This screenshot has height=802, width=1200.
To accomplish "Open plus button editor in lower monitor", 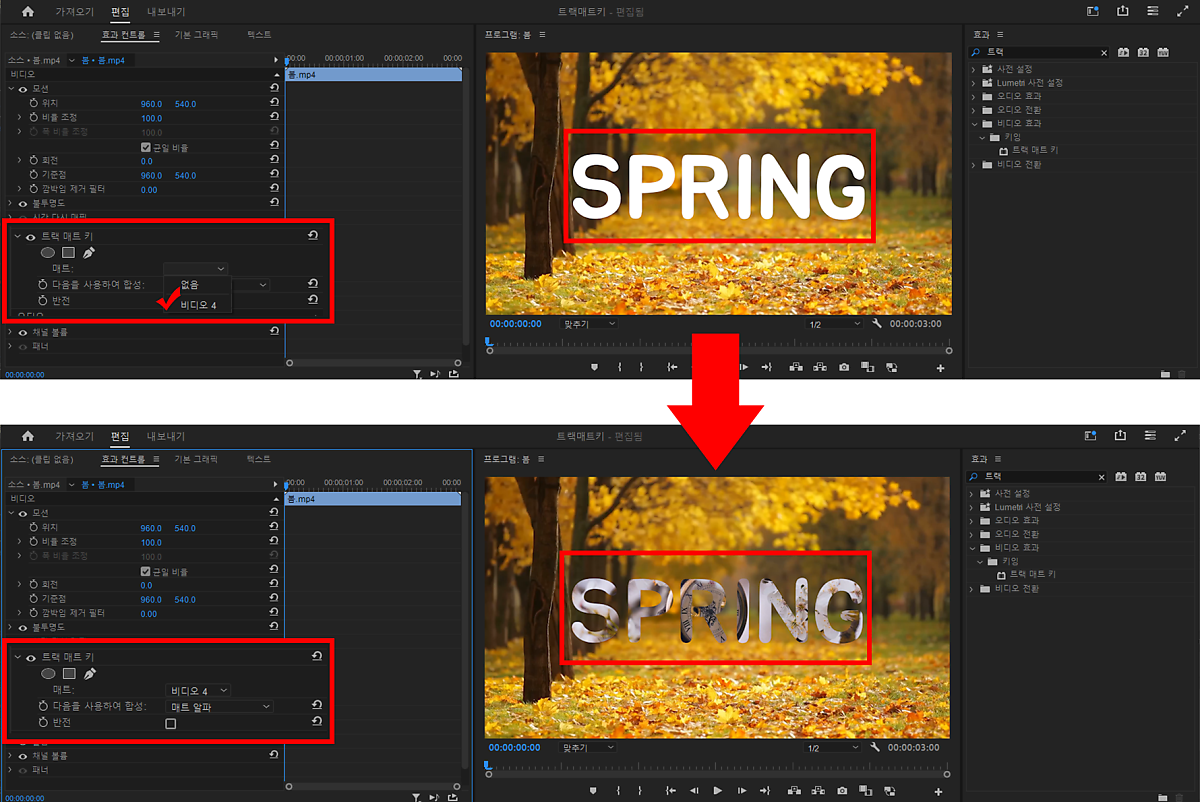I will (x=939, y=792).
